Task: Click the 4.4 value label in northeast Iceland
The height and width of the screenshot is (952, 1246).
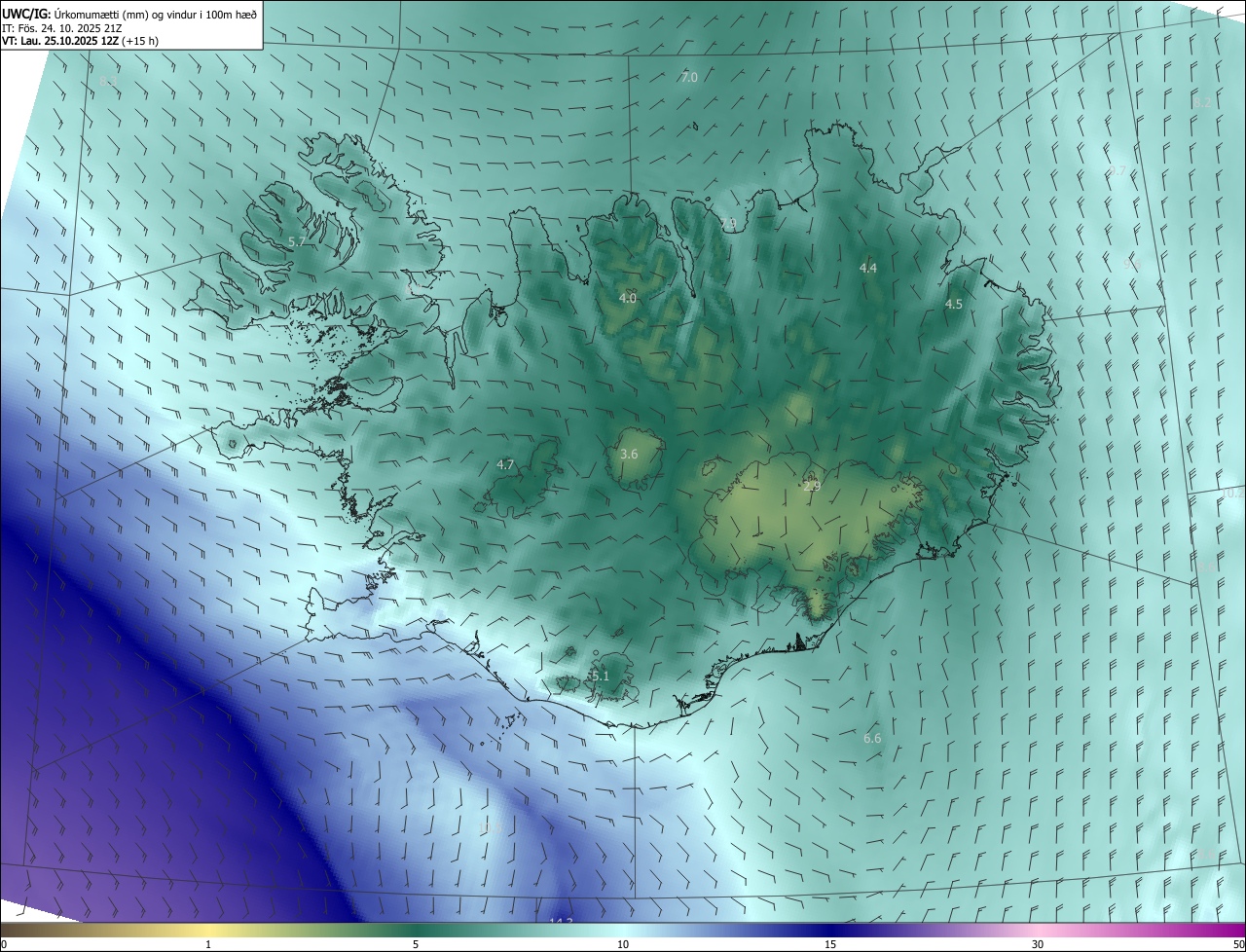Action: click(868, 268)
